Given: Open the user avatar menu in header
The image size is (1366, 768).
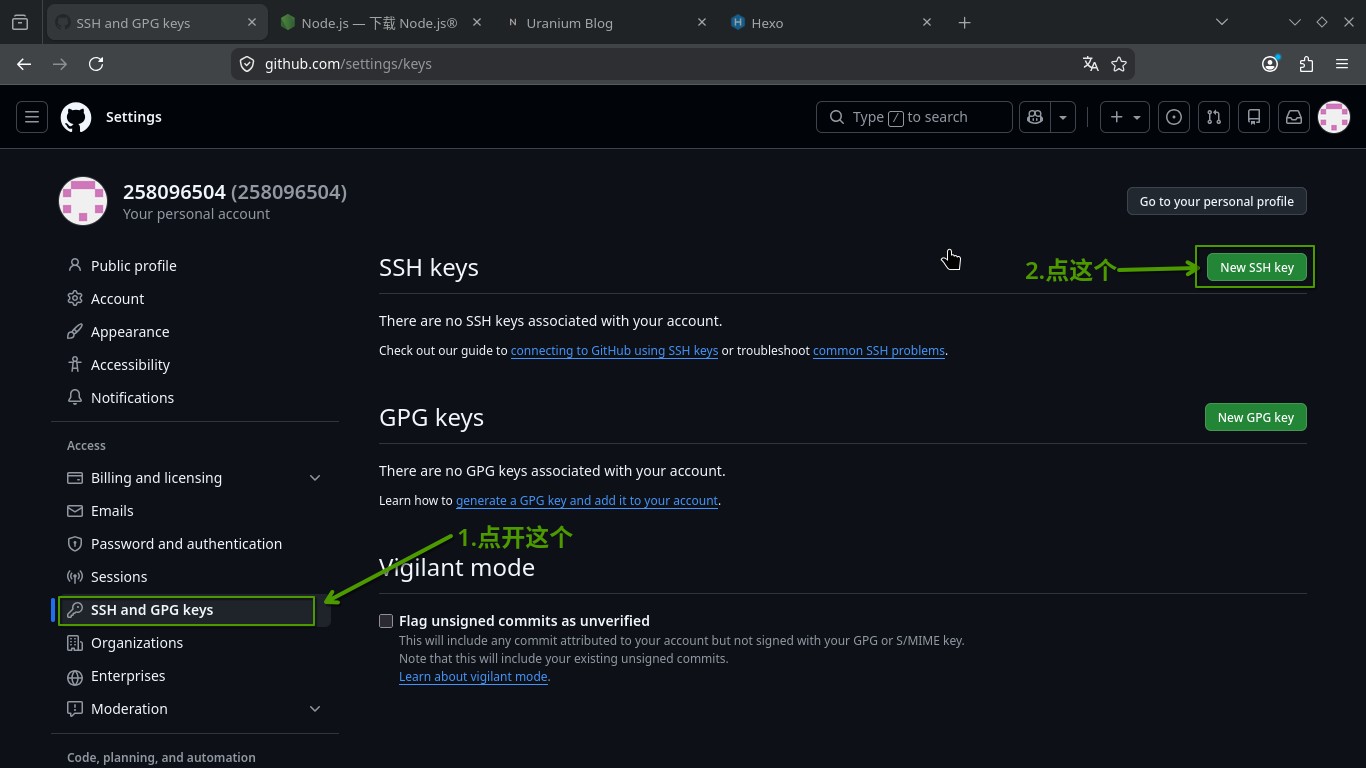Looking at the screenshot, I should tap(1334, 117).
